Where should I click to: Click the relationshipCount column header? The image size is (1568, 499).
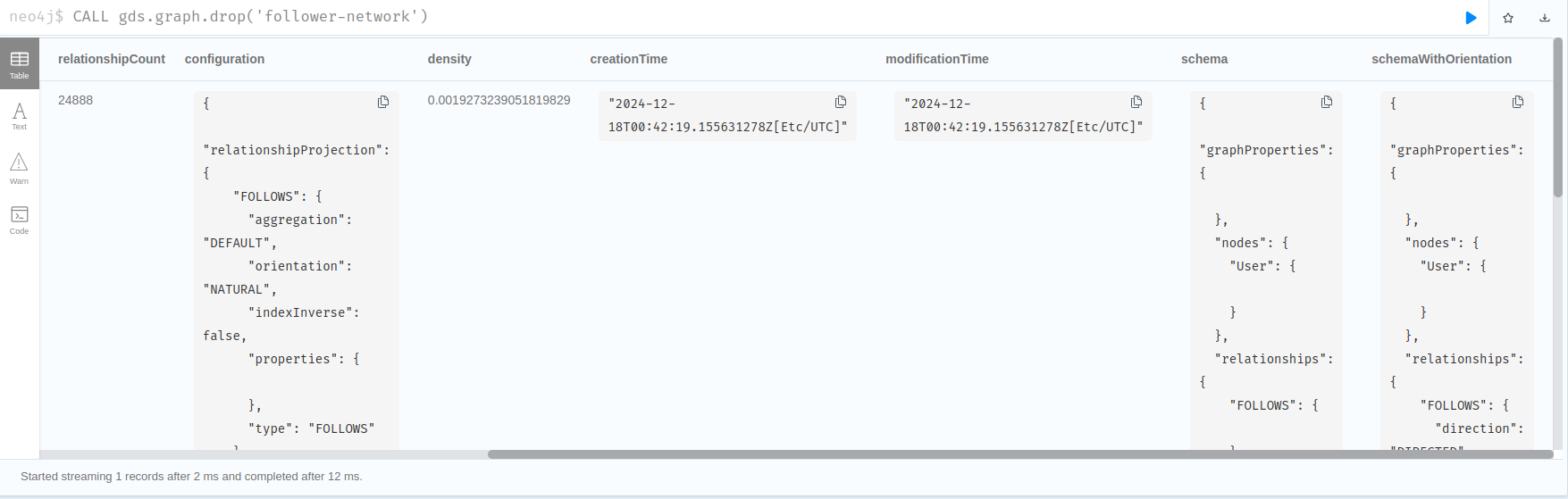pos(112,59)
